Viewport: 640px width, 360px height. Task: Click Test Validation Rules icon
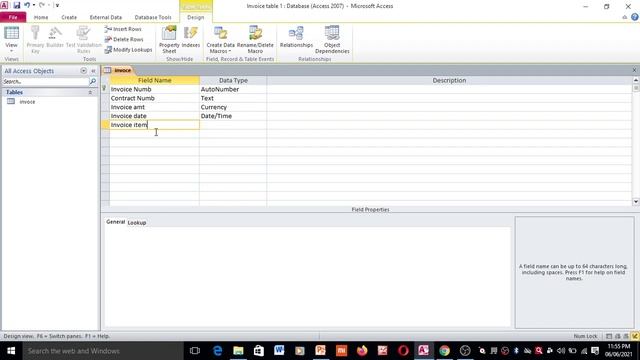83,33
